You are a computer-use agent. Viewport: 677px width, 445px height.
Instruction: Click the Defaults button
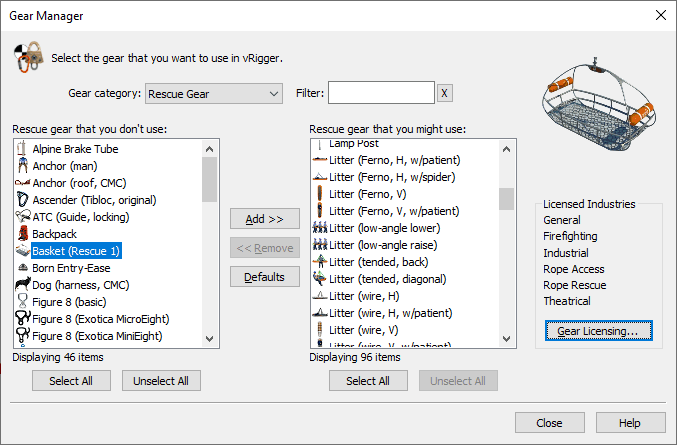[264, 277]
